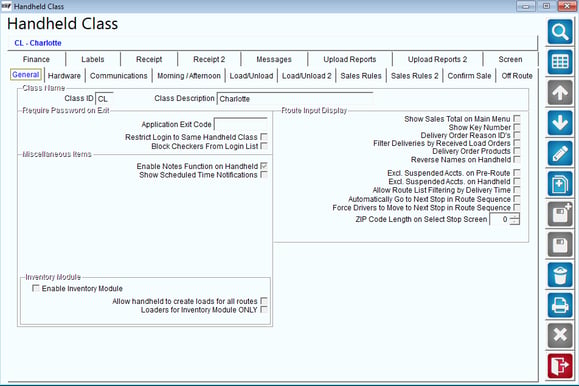Check Delivery Order Reason ID's
Image resolution: width=579 pixels, height=386 pixels.
(x=517, y=135)
